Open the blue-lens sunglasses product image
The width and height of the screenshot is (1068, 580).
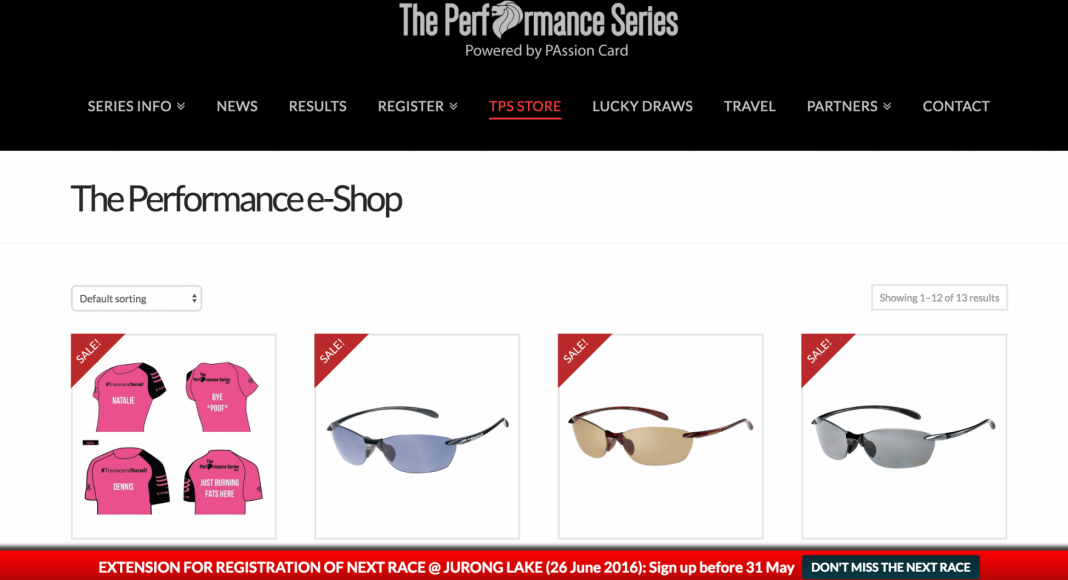coord(417,436)
